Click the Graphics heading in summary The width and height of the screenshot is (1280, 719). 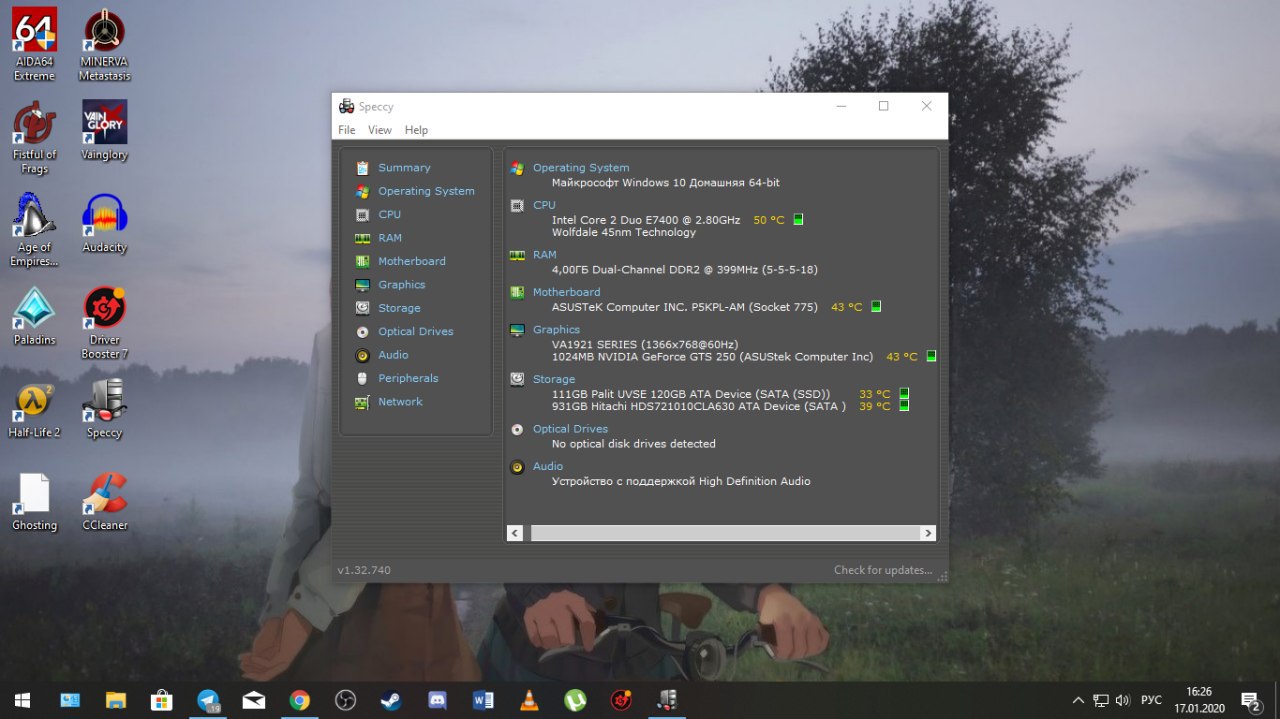tap(556, 330)
